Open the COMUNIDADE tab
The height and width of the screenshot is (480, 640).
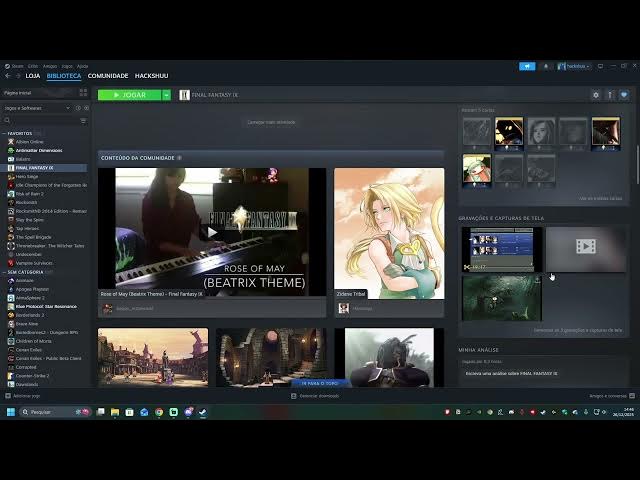[108, 76]
